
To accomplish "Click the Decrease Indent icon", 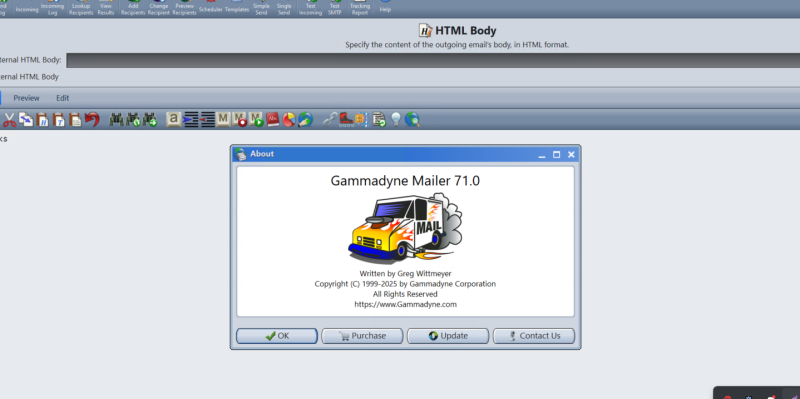I will (207, 120).
